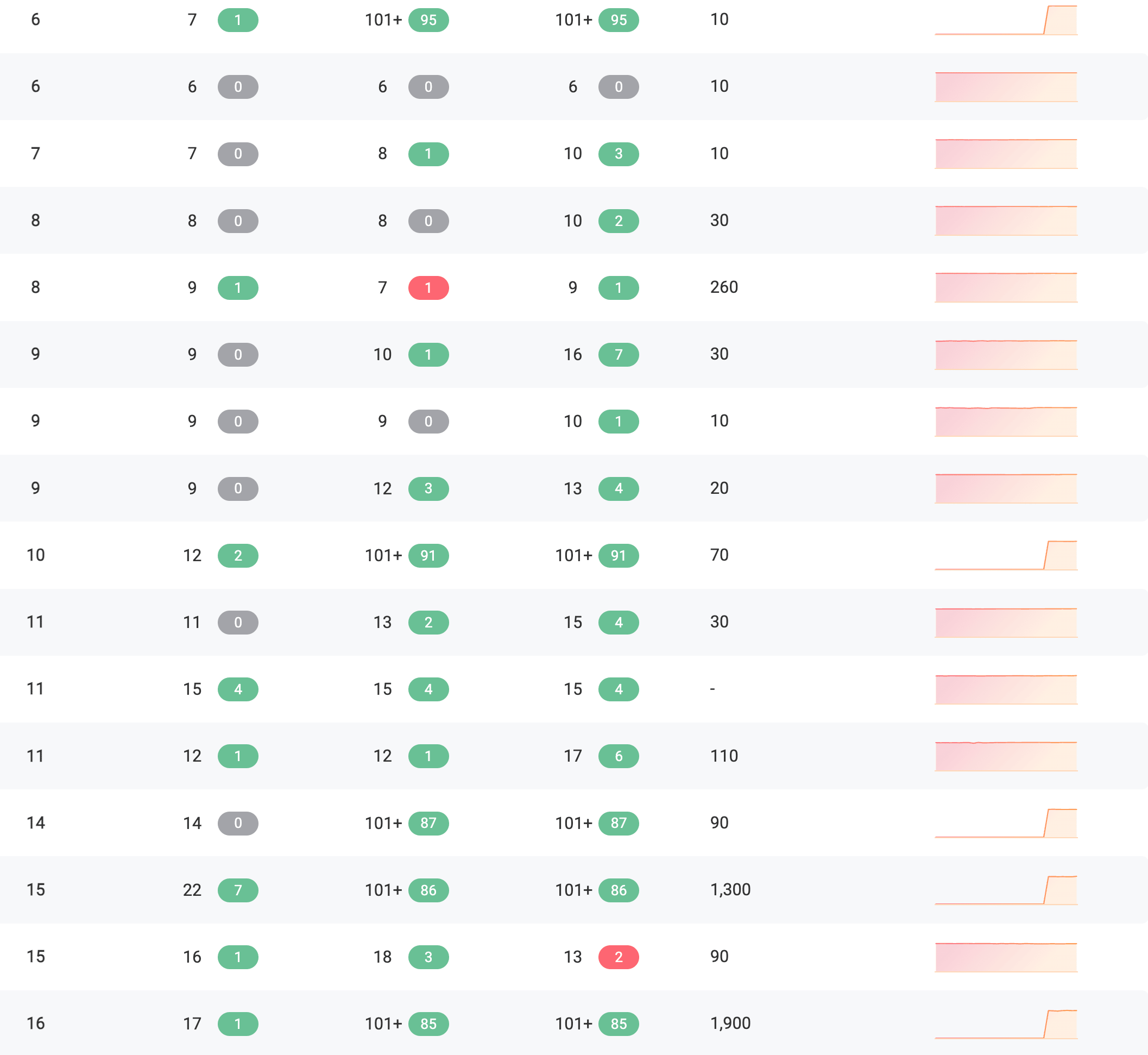Click the green badge 6 beside rank 17

point(619,756)
